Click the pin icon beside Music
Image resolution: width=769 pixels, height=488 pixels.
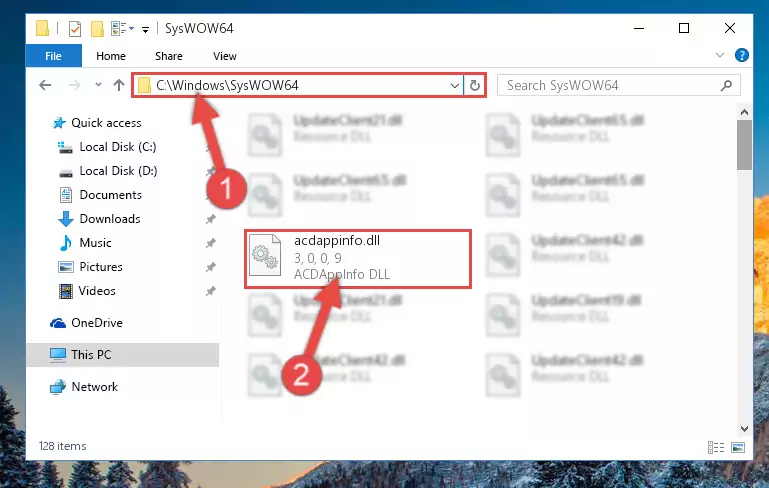210,243
